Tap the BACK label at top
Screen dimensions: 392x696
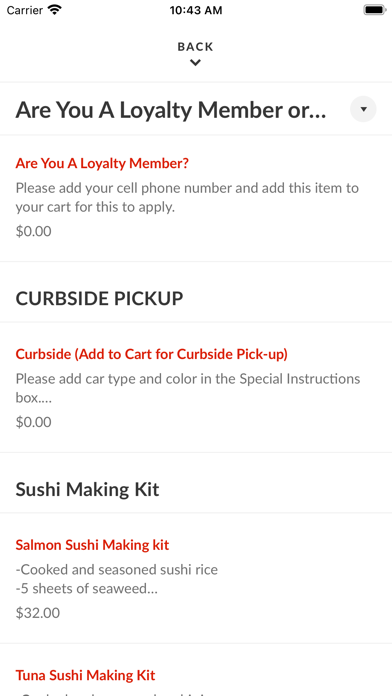click(x=195, y=47)
